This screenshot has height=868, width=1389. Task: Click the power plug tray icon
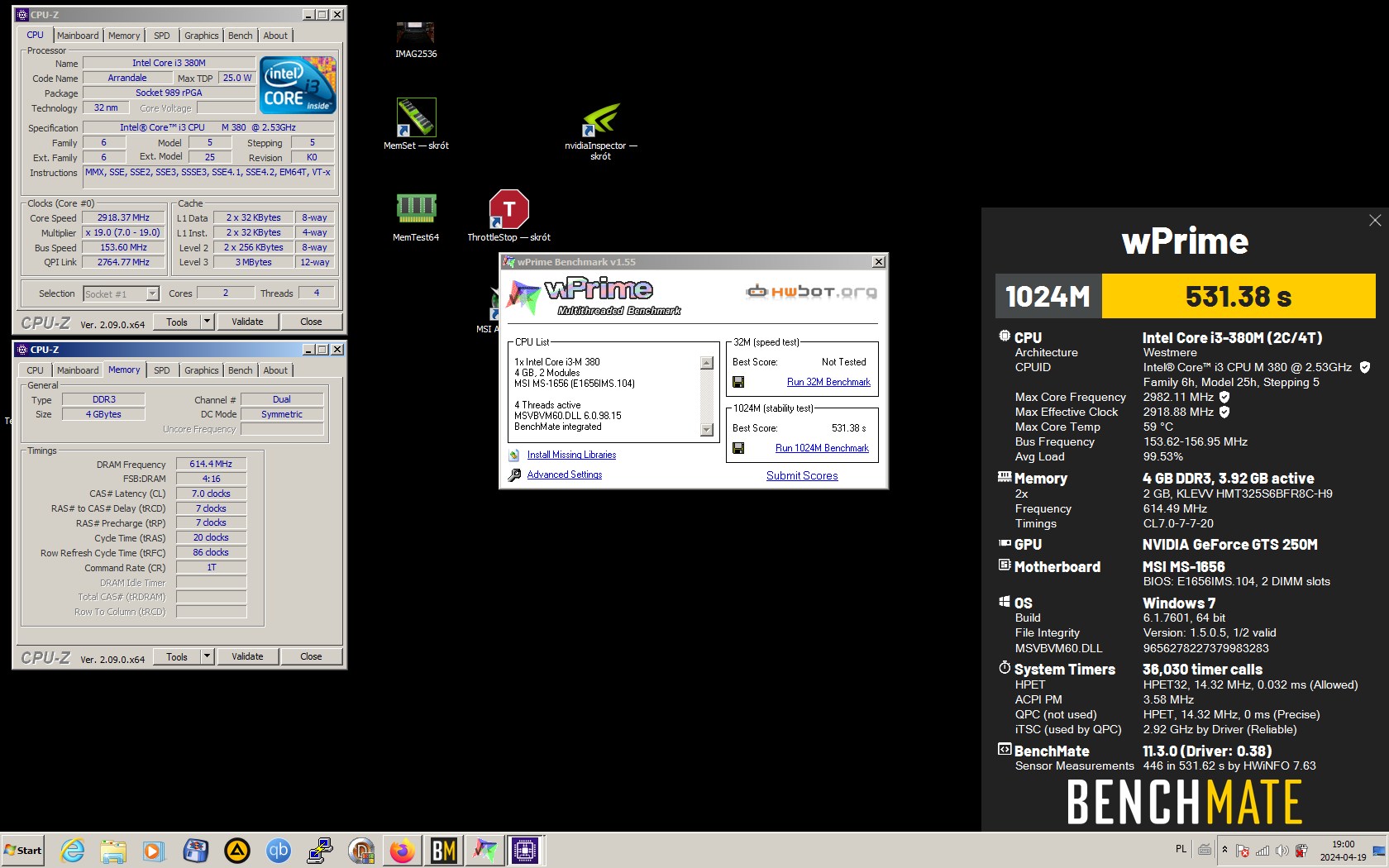point(1301,851)
